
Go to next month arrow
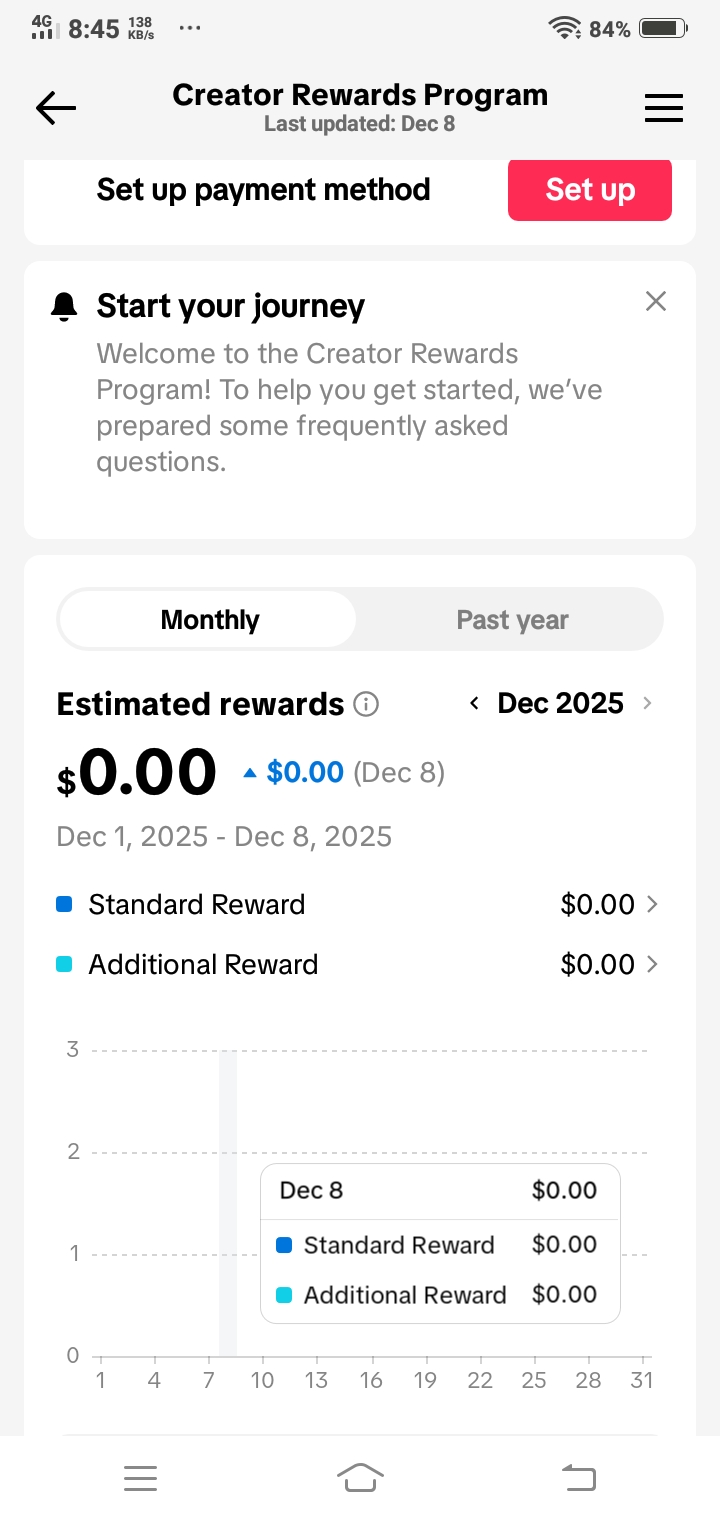pos(647,704)
